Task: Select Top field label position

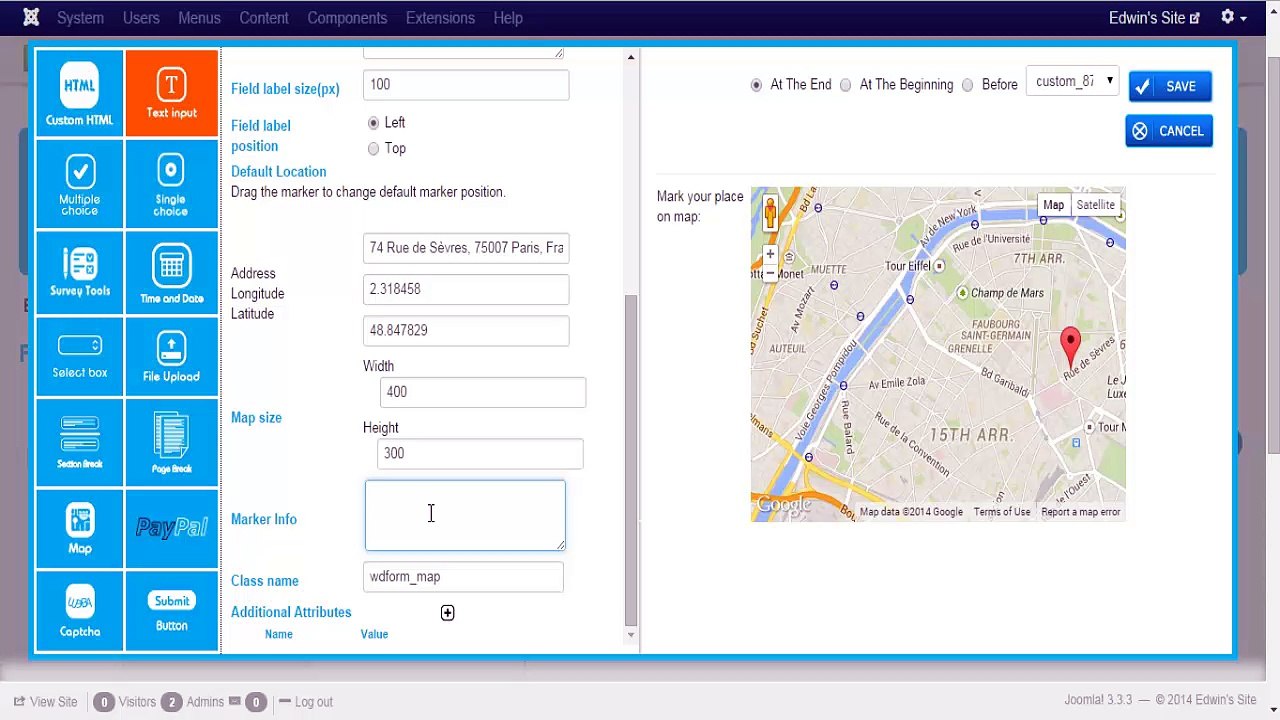Action: pos(373,149)
